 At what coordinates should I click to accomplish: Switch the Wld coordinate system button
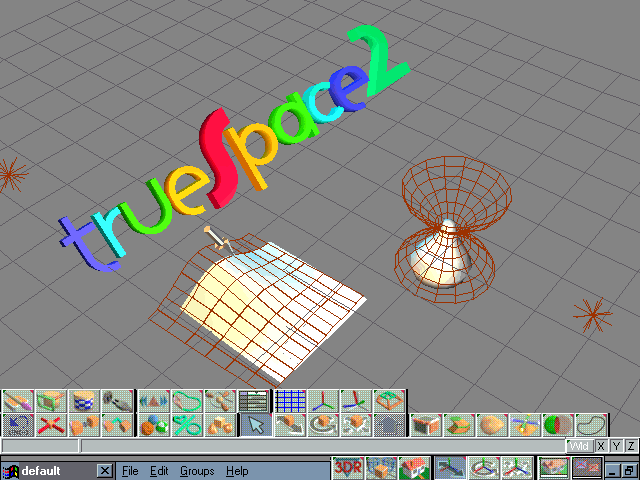pos(580,445)
